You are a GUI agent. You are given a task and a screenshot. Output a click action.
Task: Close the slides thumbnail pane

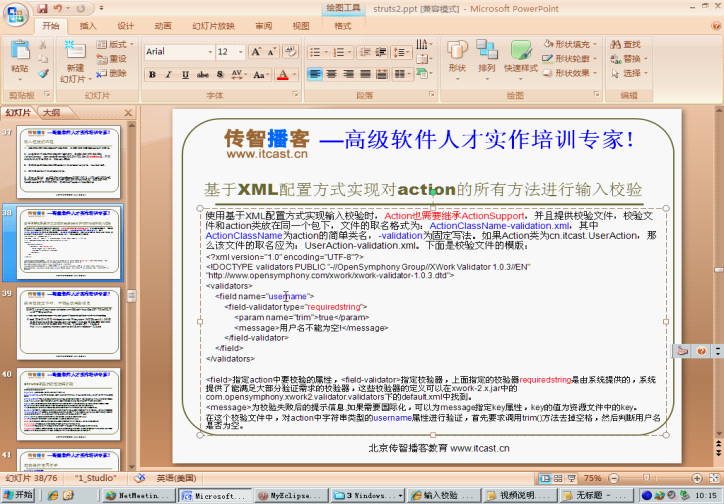point(128,113)
